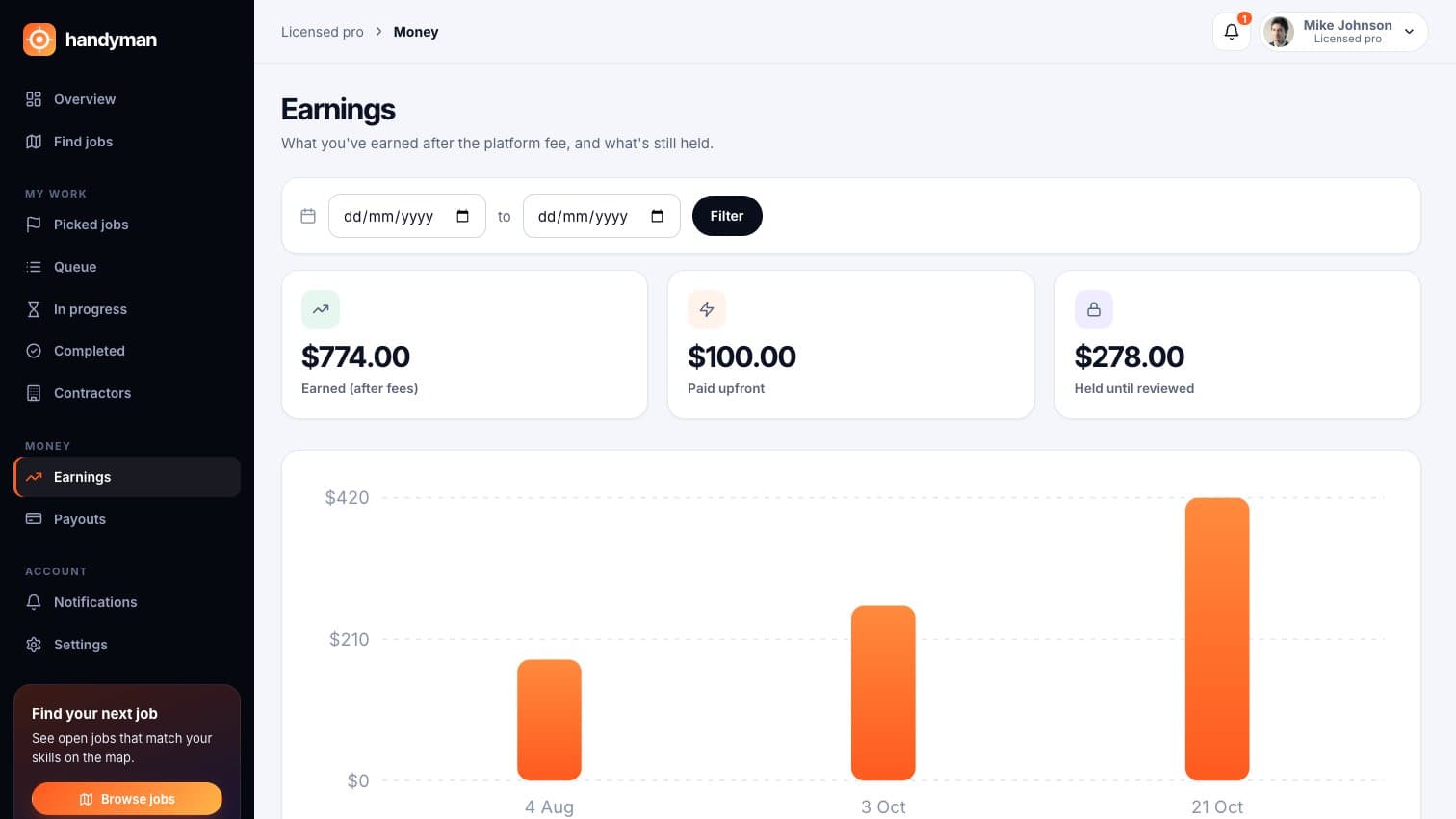This screenshot has height=819, width=1456.
Task: Open the end date calendar picker icon
Action: coord(658,216)
